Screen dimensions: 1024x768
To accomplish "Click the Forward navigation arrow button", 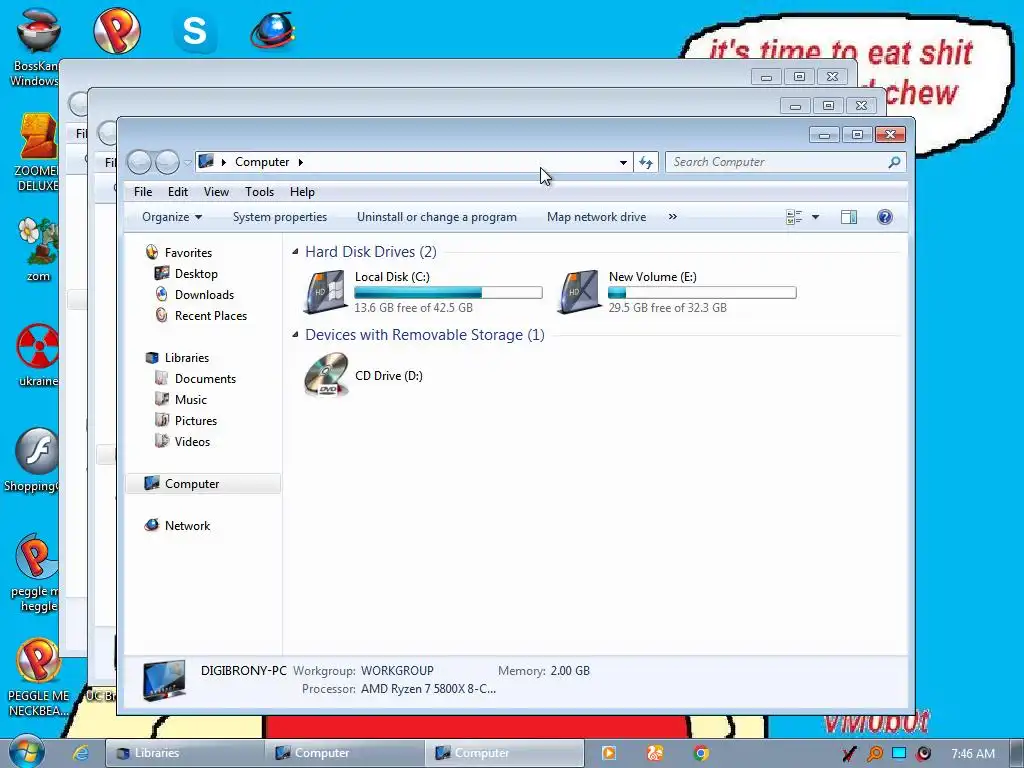I will coord(167,162).
